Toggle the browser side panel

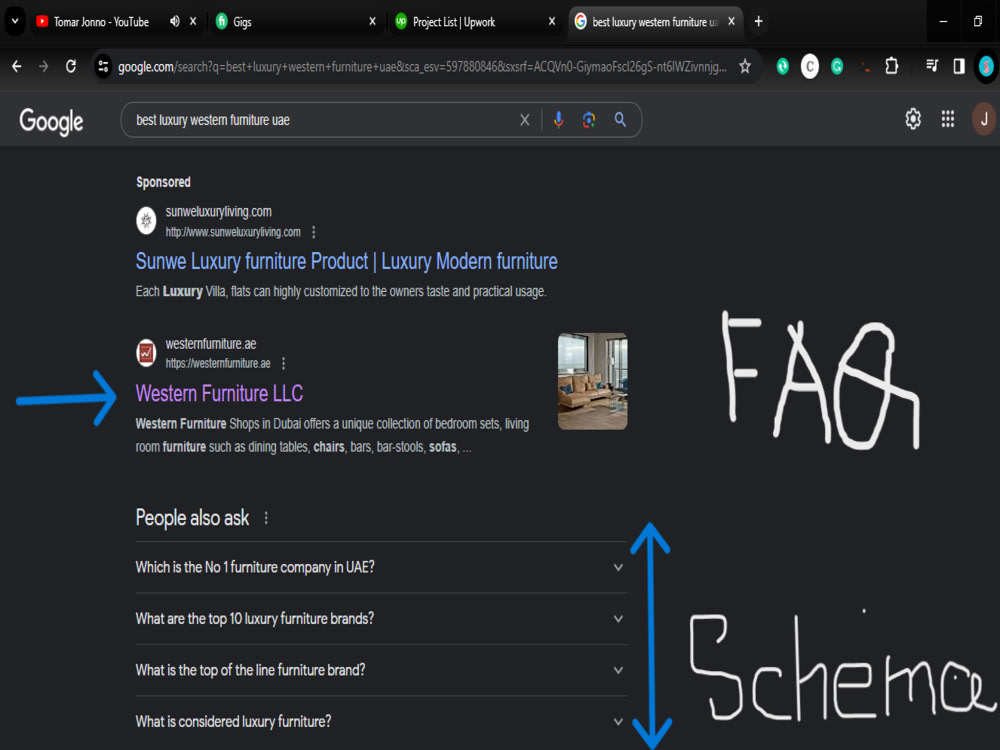(x=959, y=66)
